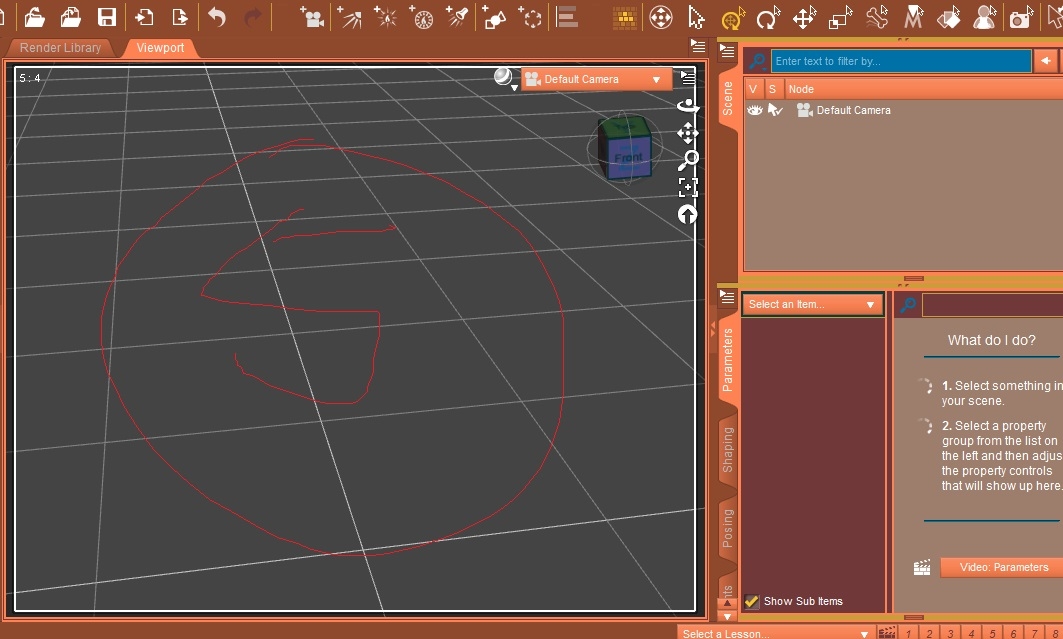This screenshot has height=639, width=1063.
Task: Click the Scene filter text field
Action: (900, 61)
